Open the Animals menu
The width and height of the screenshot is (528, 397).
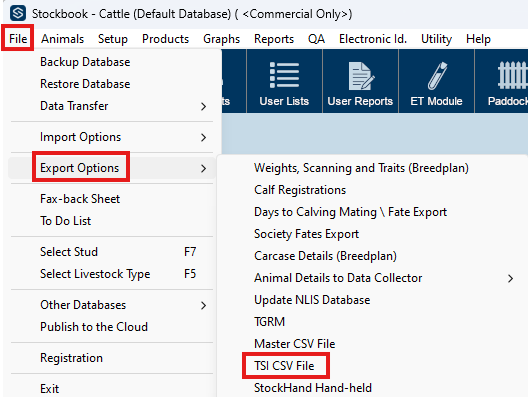click(62, 39)
